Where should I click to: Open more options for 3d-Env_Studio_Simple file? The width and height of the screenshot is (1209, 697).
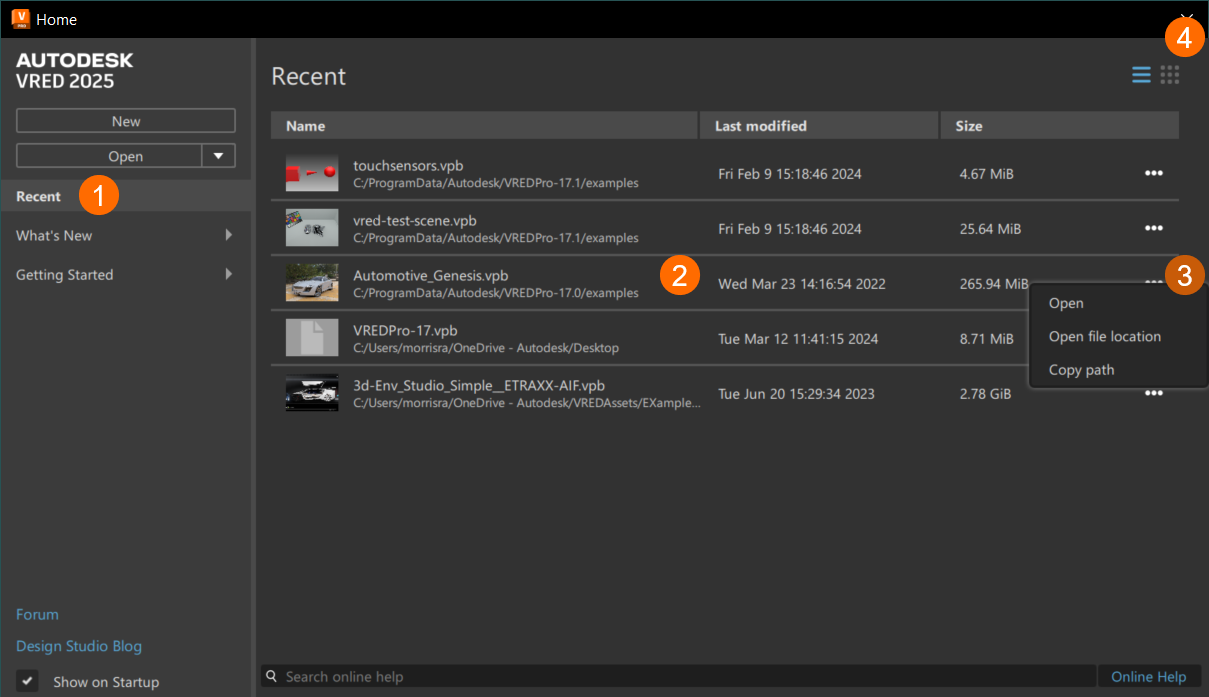click(1153, 393)
